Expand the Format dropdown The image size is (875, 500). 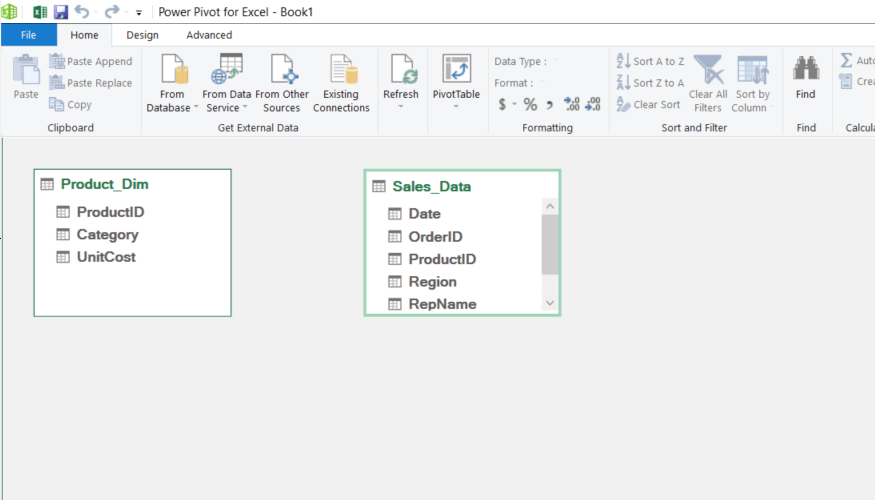click(x=542, y=83)
